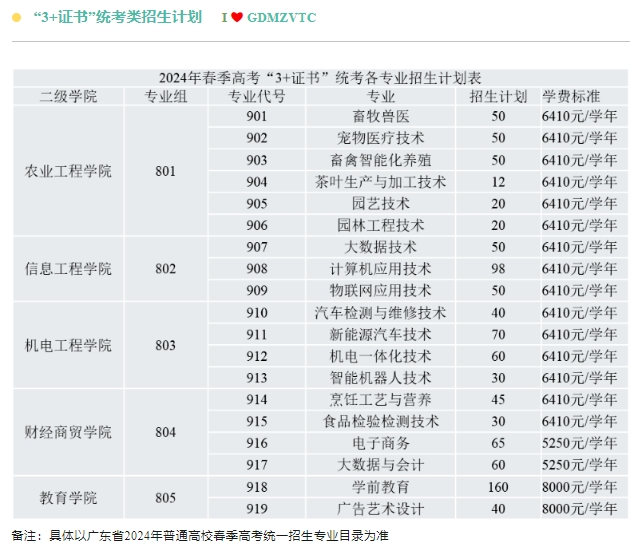
Task: Click enrollment number 70 for 新能源汽车技术
Action: (x=498, y=334)
